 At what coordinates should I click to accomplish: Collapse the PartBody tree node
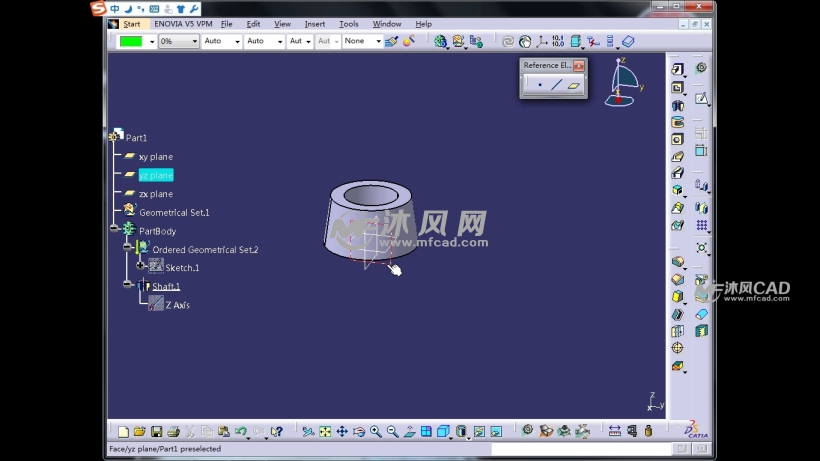click(115, 228)
